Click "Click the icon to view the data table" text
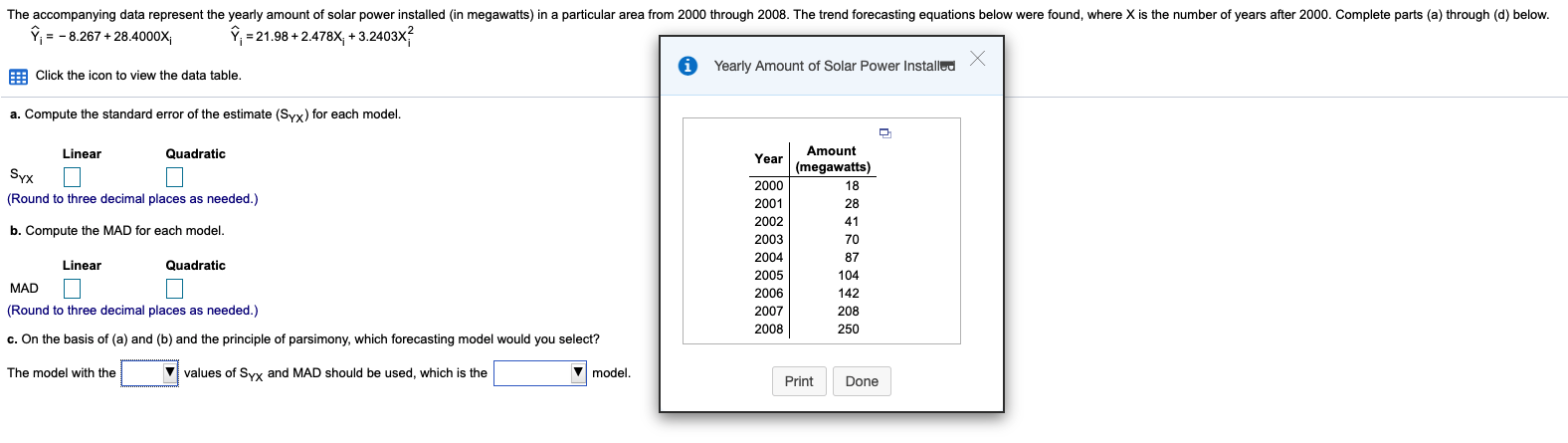The image size is (1568, 443). point(138,76)
